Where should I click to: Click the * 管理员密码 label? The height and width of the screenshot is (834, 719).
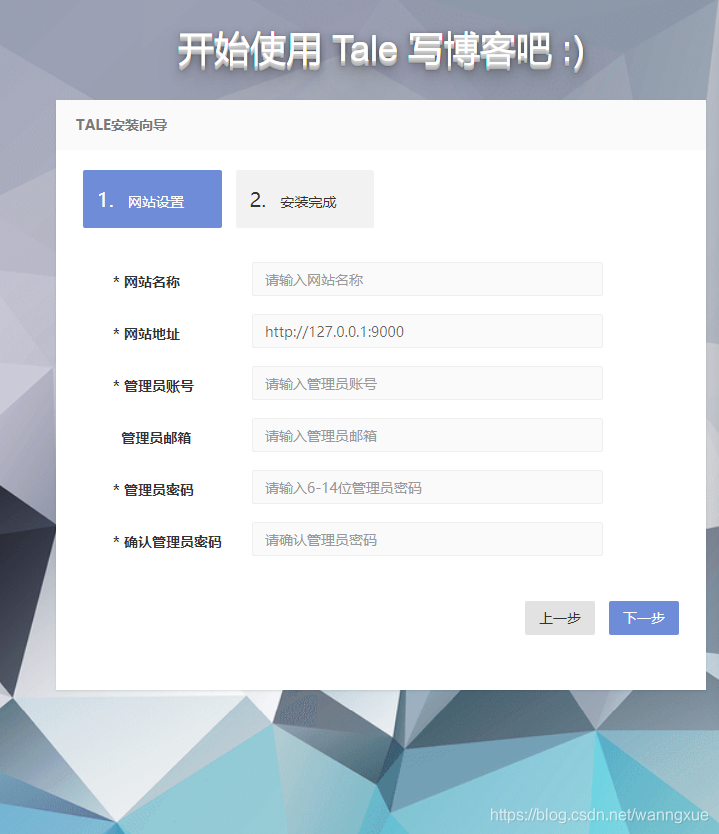click(153, 489)
